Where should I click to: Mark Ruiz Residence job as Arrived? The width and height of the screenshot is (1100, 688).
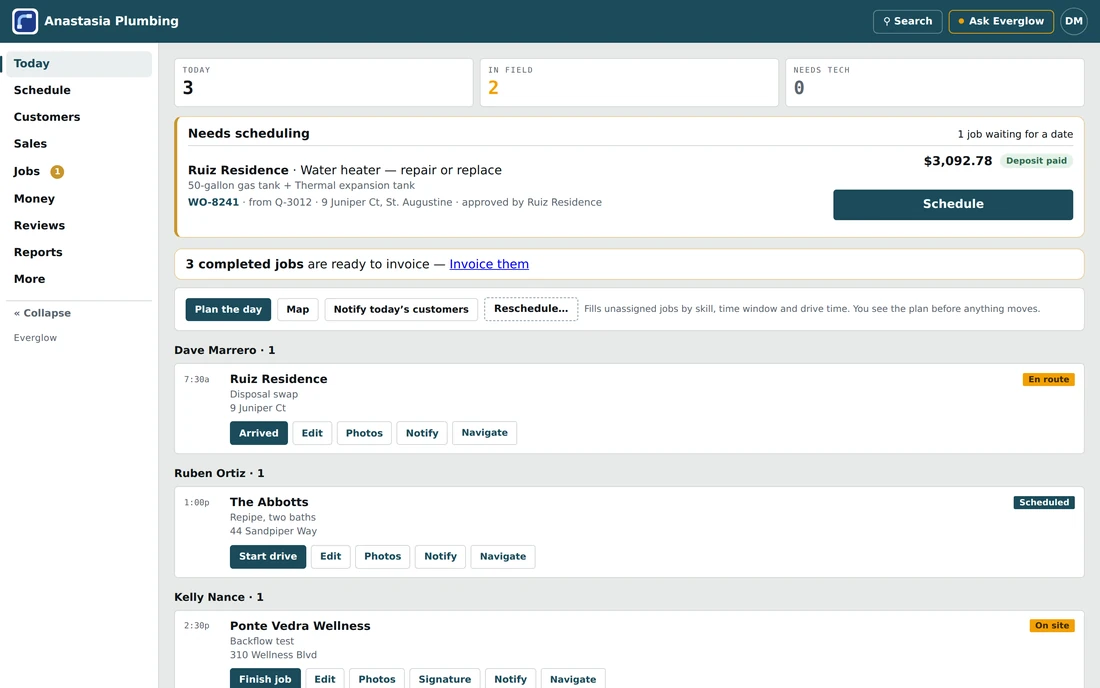tap(259, 433)
